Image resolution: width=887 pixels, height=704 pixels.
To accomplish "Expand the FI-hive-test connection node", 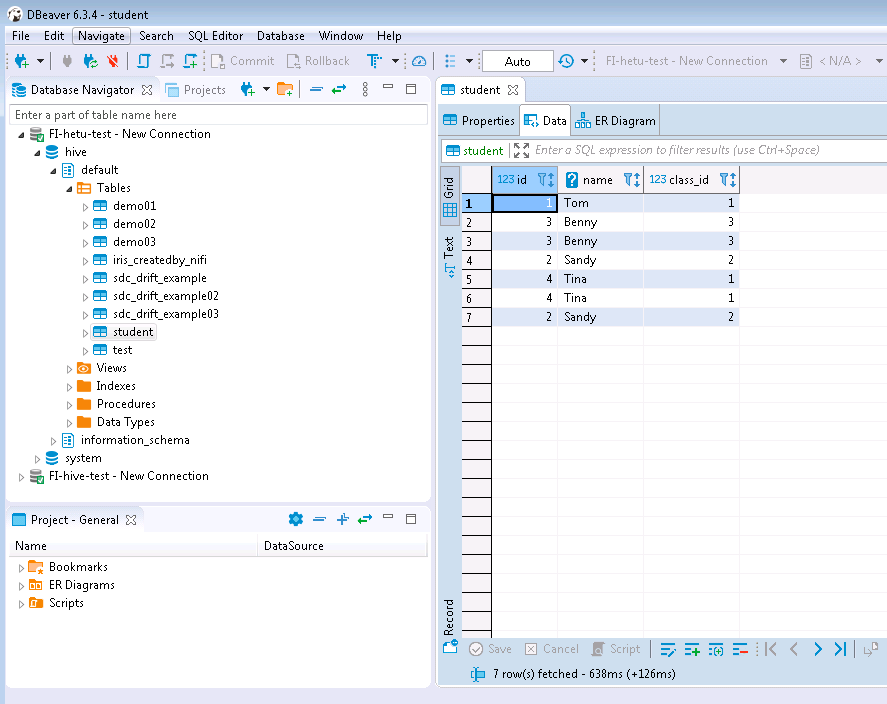I will (x=21, y=476).
